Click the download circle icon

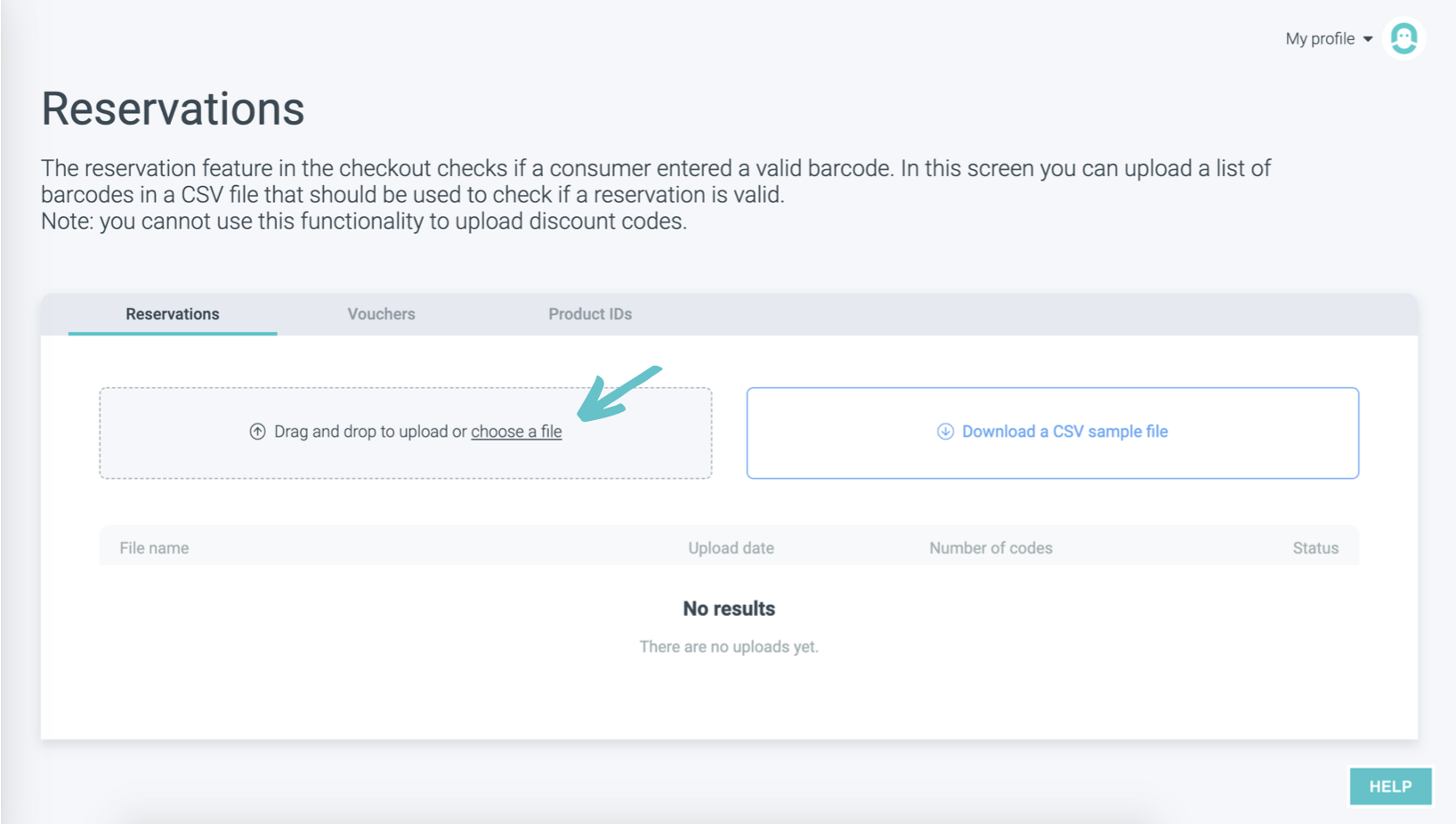point(945,432)
